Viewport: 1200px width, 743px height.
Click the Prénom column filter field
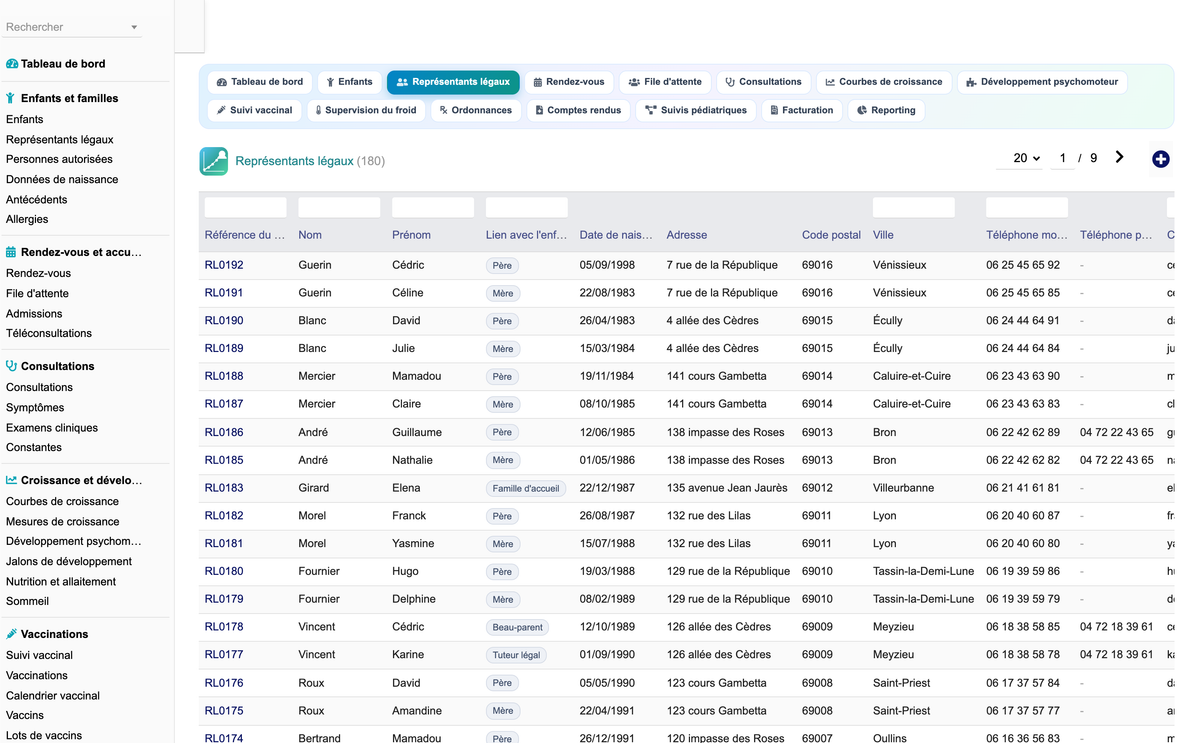433,207
